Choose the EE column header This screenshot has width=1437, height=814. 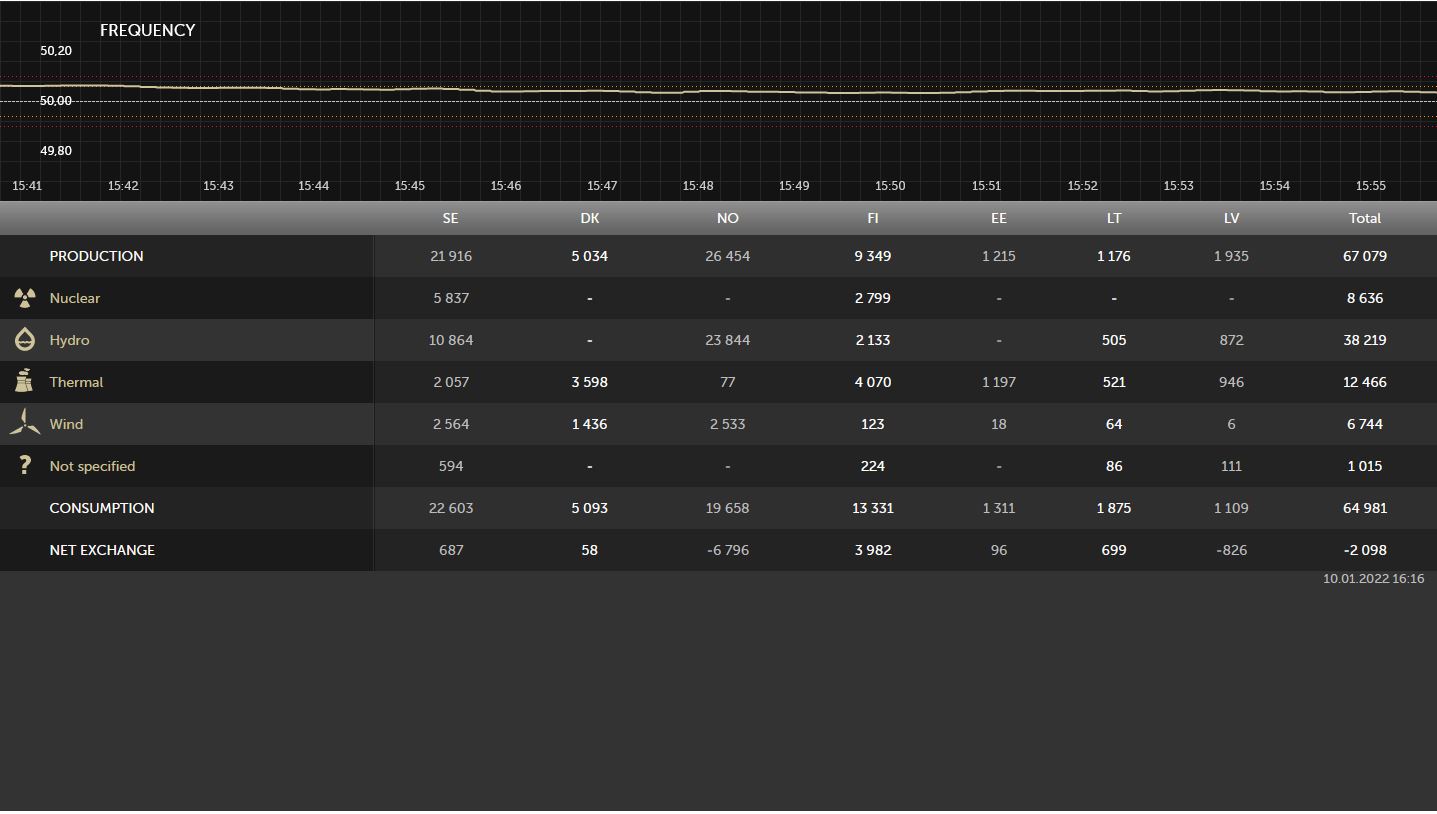(998, 218)
